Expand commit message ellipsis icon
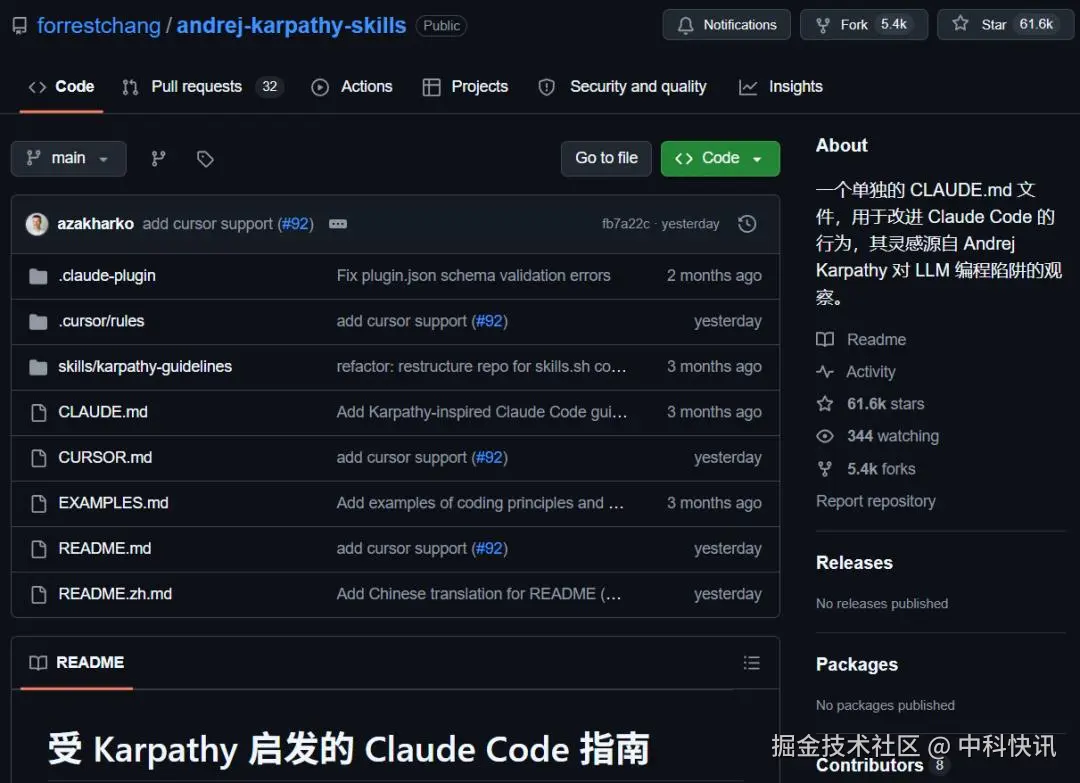 (338, 224)
